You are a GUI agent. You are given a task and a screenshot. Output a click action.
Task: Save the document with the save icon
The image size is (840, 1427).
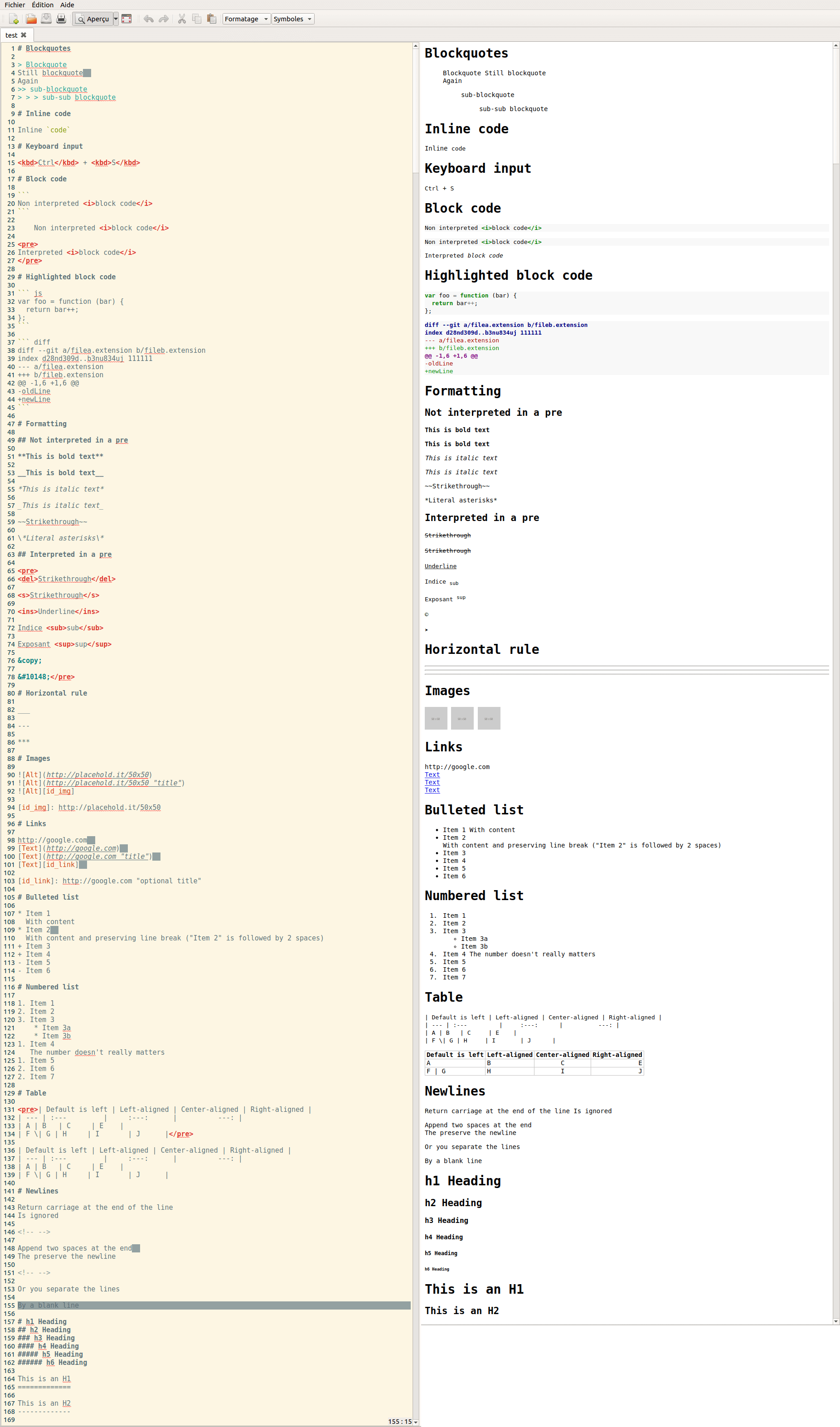coord(46,19)
